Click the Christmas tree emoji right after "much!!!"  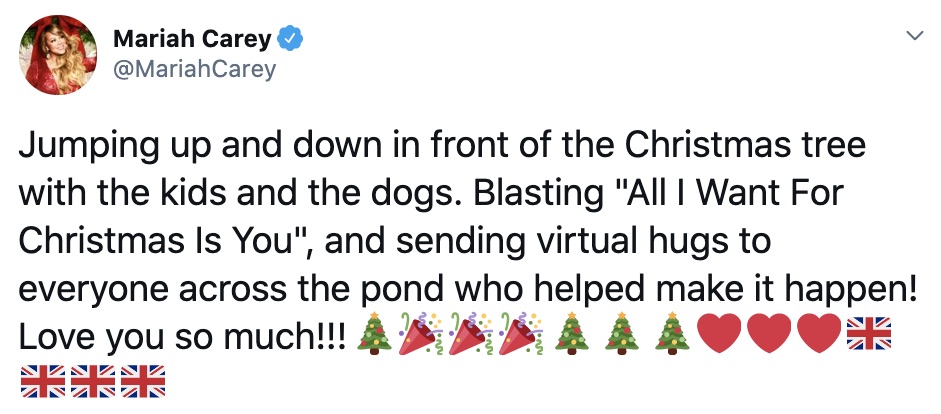pos(374,334)
